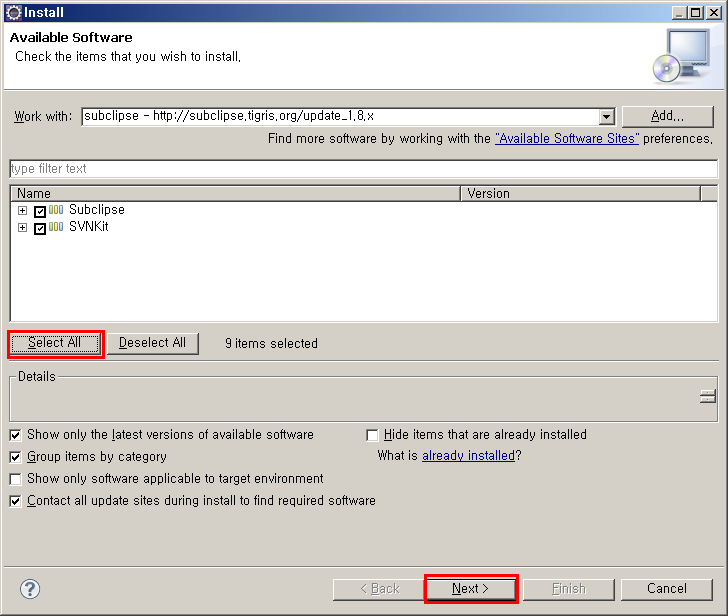728x616 pixels.
Task: Click the SVNKit category icon
Action: click(56, 227)
